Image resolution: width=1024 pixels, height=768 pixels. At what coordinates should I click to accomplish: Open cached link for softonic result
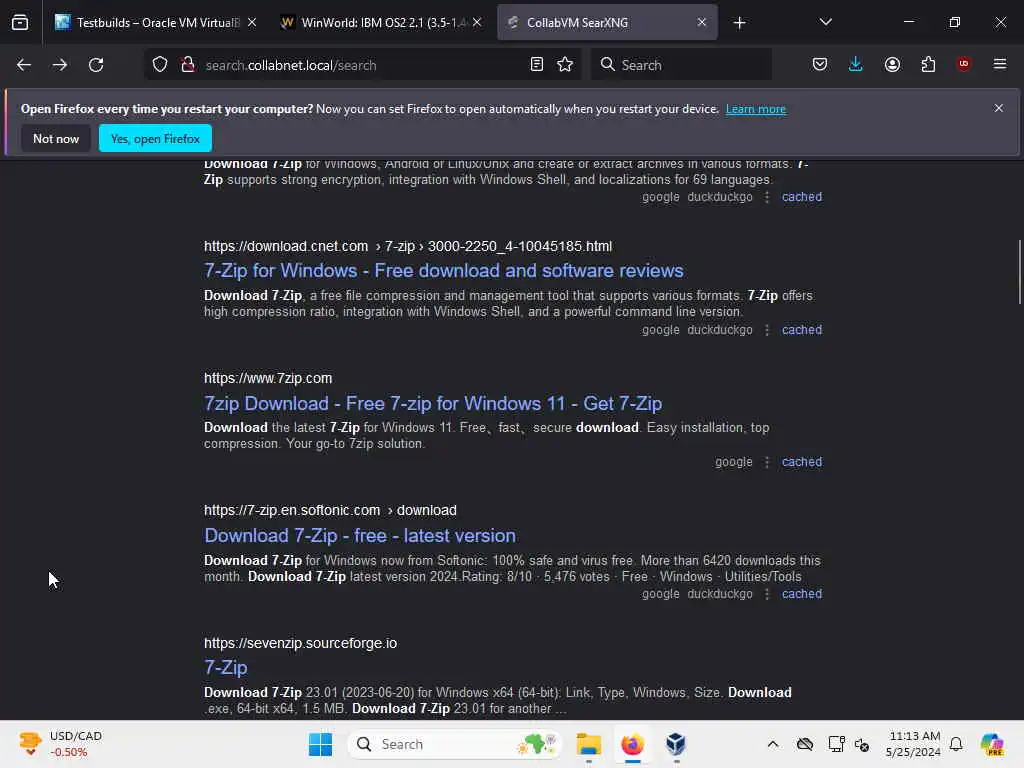coord(802,594)
